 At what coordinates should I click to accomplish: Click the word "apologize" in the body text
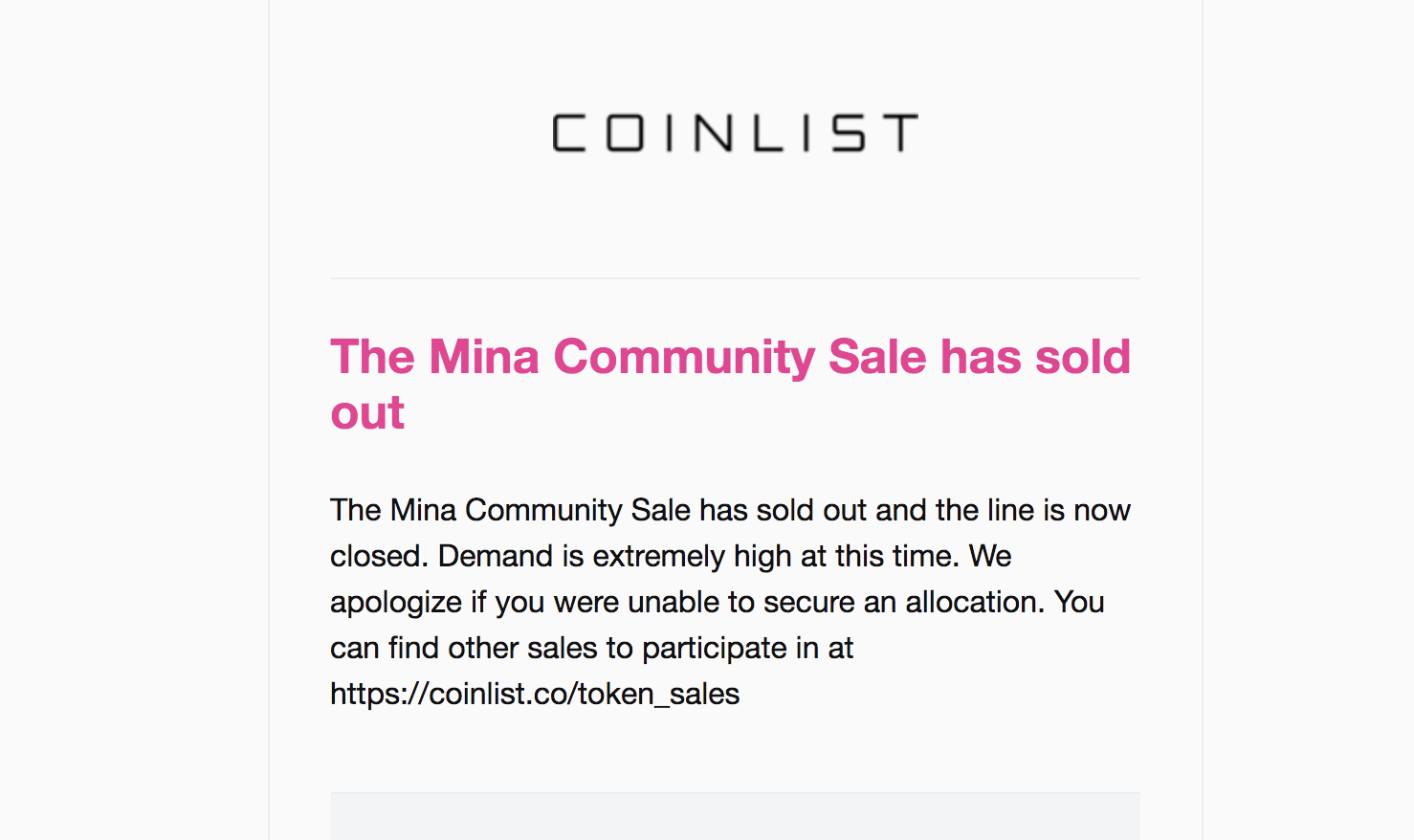click(x=396, y=603)
